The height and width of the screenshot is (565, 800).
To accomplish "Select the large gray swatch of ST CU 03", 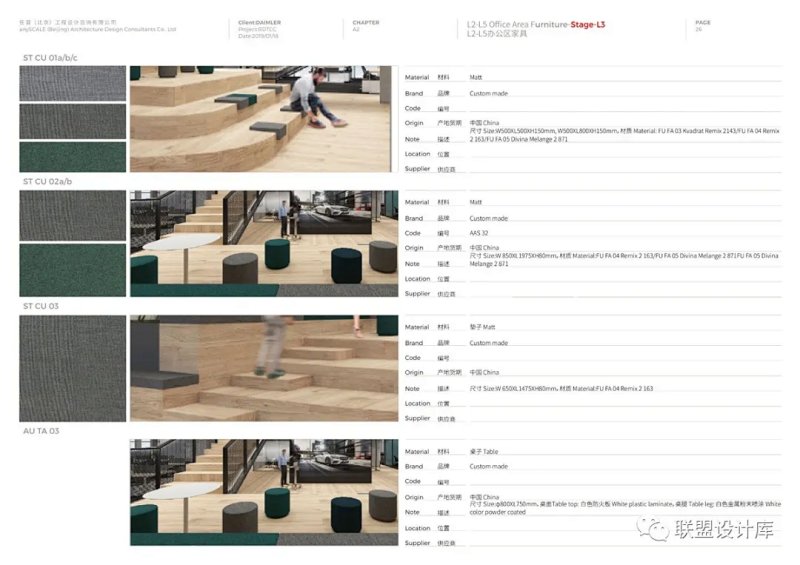I will (x=72, y=368).
